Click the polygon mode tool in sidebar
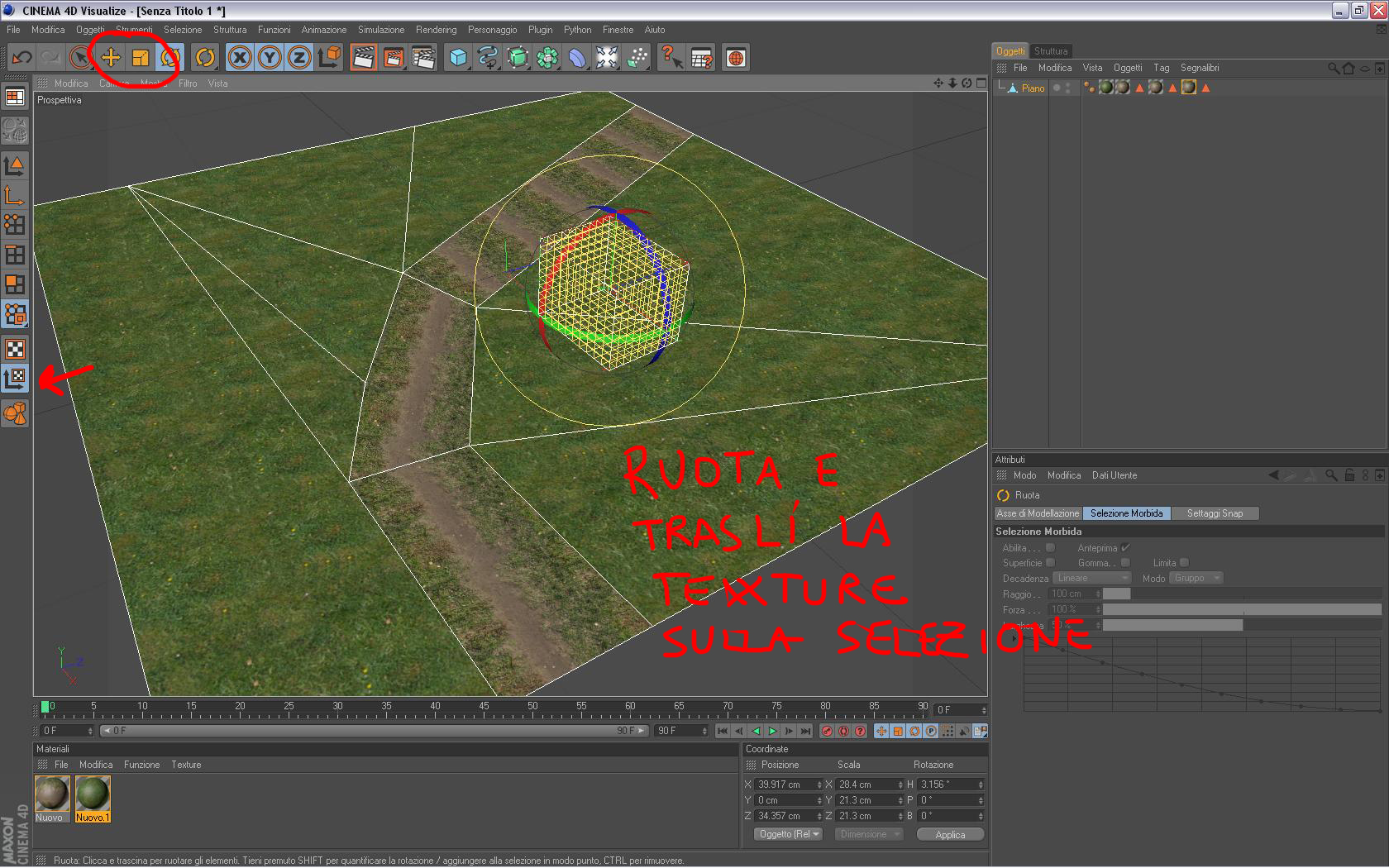The width and height of the screenshot is (1389, 868). tap(16, 284)
